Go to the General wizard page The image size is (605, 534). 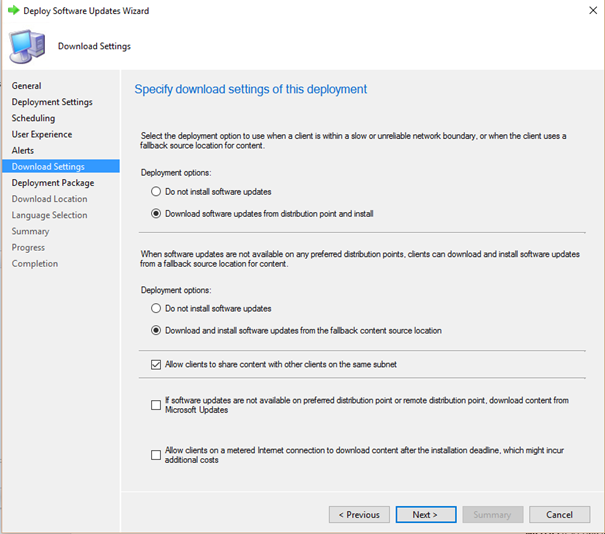pos(26,86)
